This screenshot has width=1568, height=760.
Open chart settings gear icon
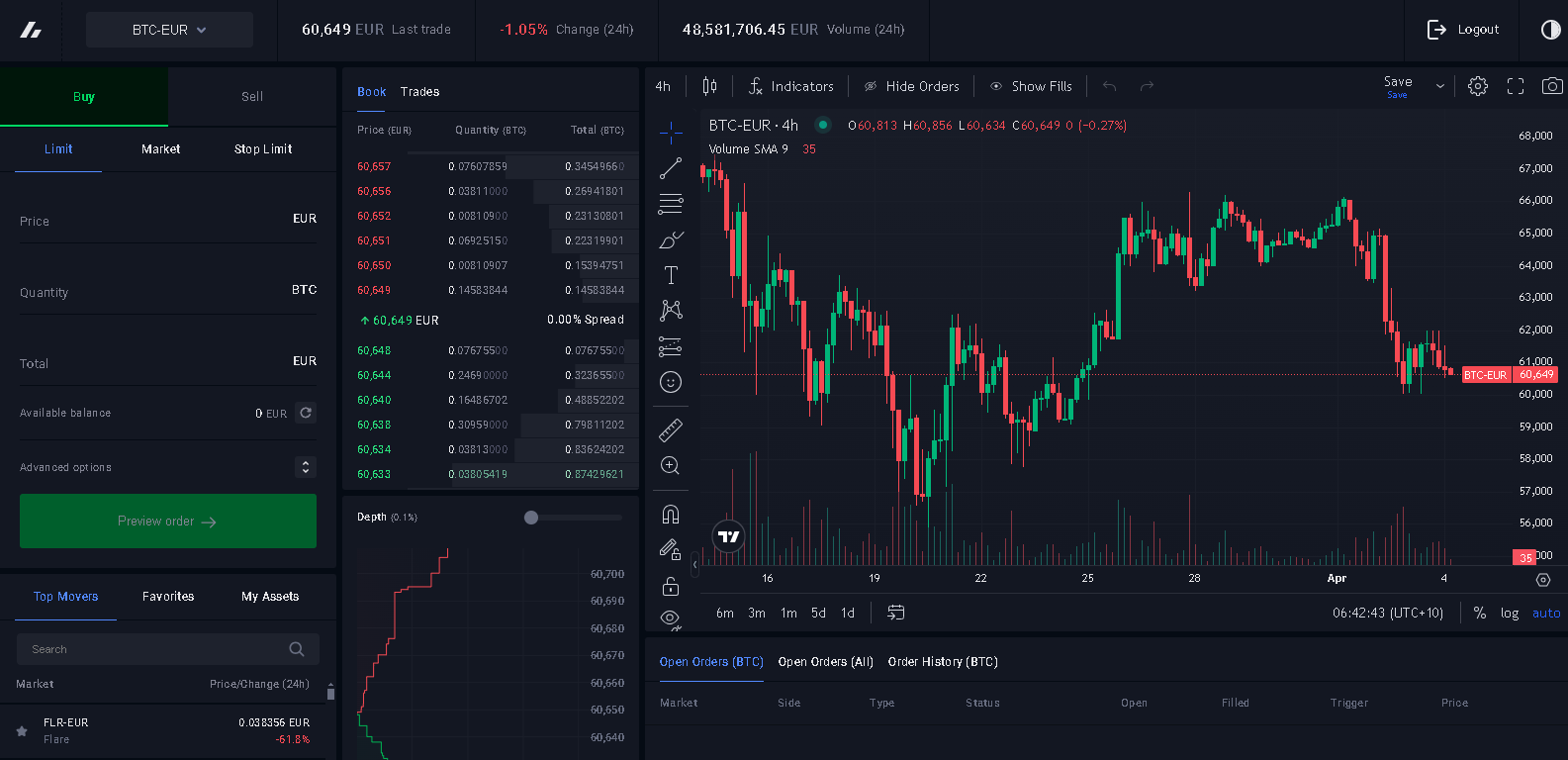pyautogui.click(x=1477, y=86)
